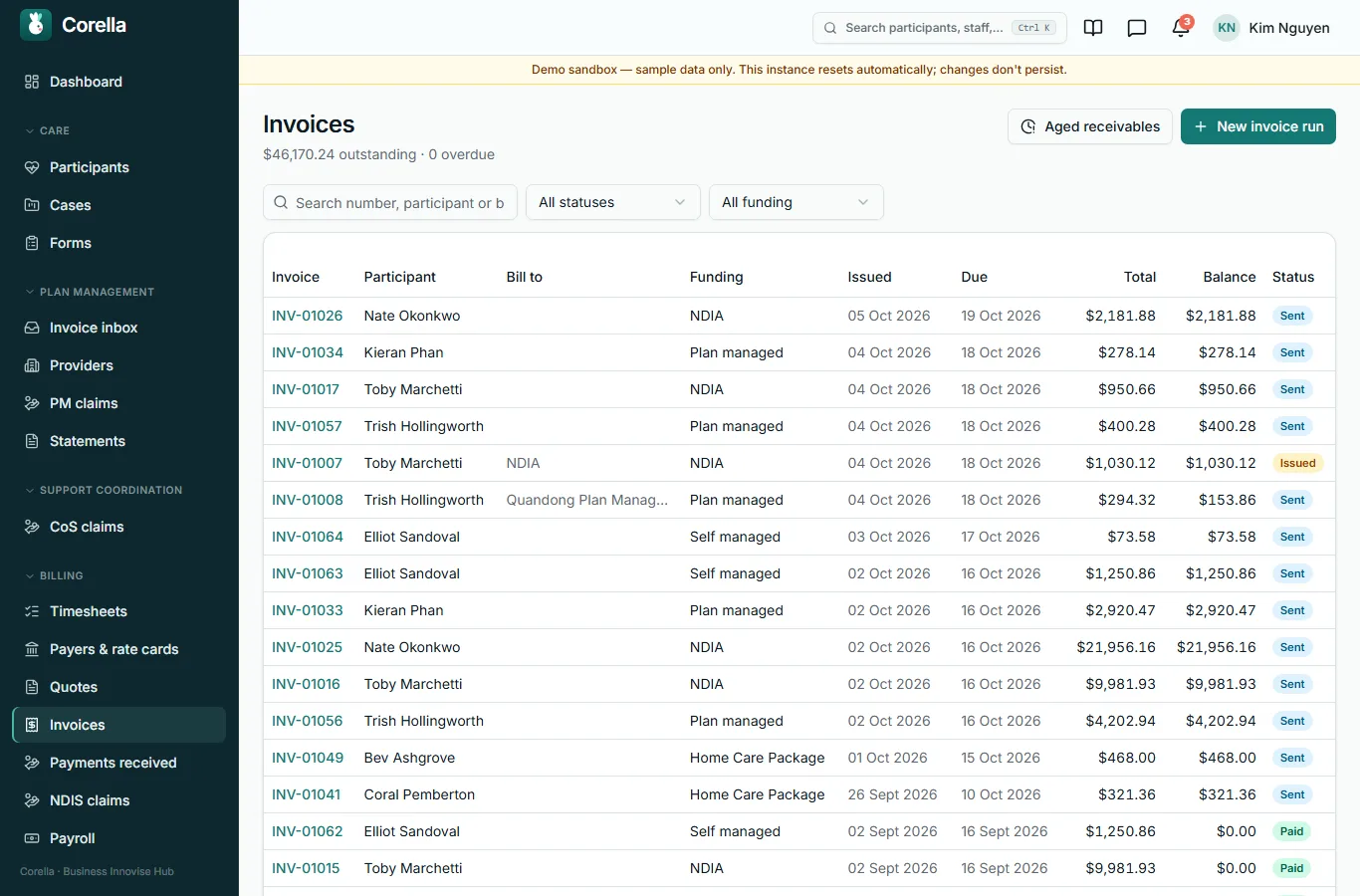This screenshot has height=896, width=1360.
Task: Open the chat messages icon
Action: 1137,28
